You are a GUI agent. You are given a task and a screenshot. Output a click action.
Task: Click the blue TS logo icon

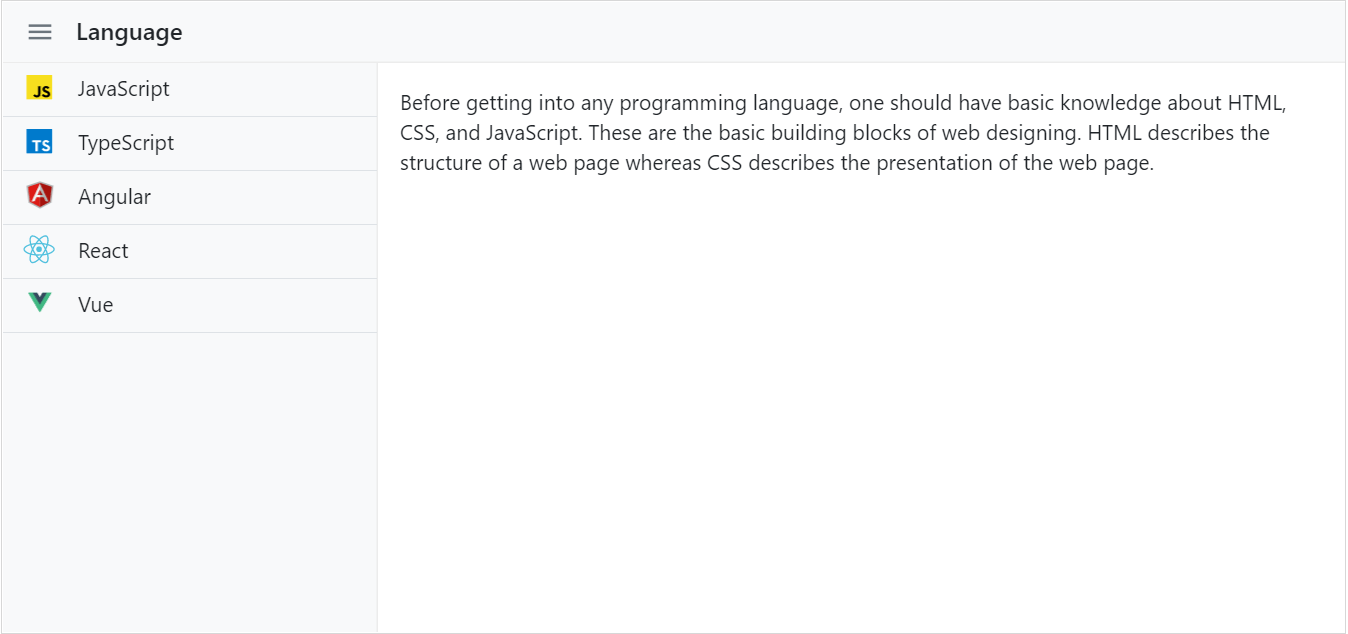pos(39,143)
